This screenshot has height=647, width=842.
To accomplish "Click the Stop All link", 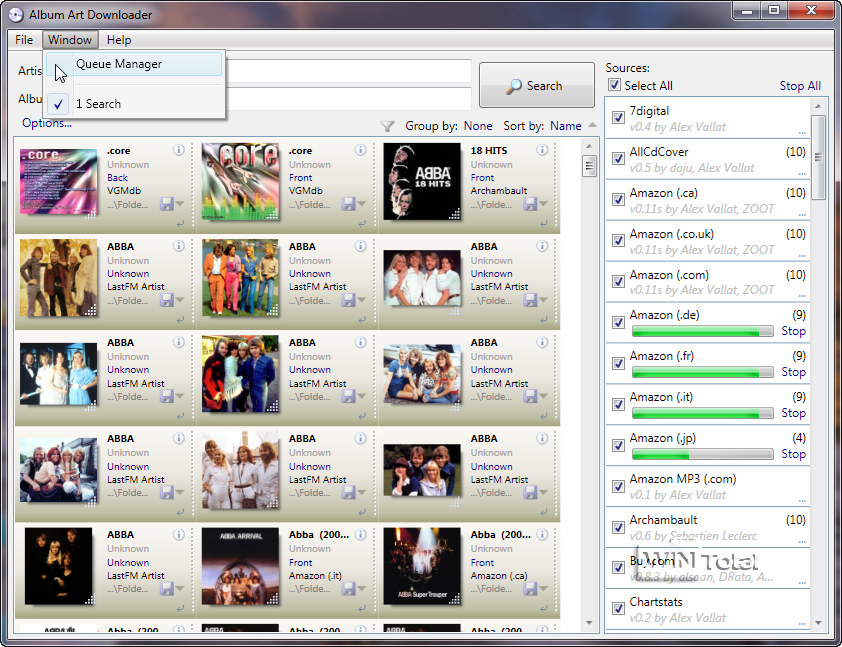I will [800, 86].
